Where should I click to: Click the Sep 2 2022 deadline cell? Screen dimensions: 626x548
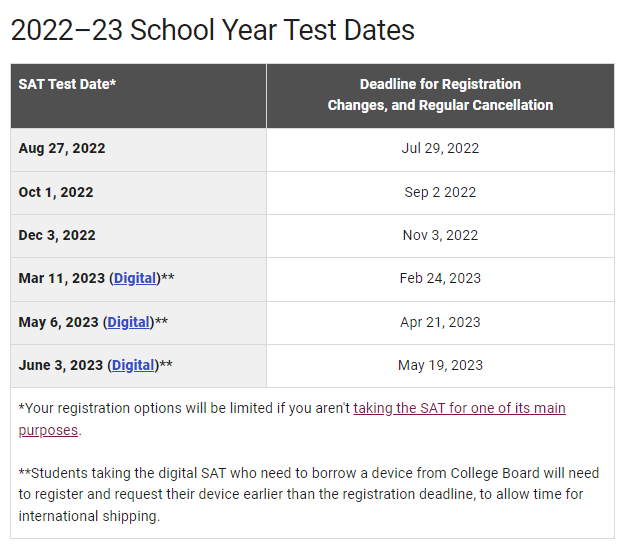[x=440, y=192]
